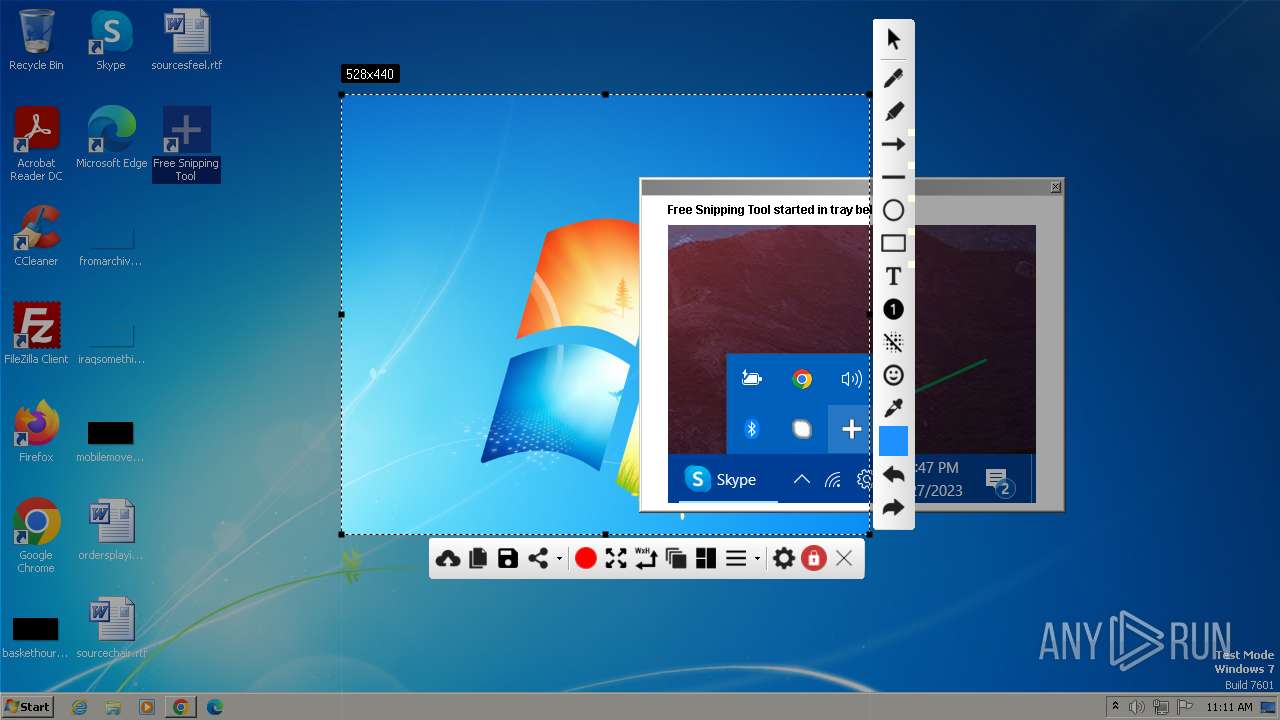This screenshot has height=720, width=1280.
Task: Open File Explorer from taskbar
Action: (113, 707)
